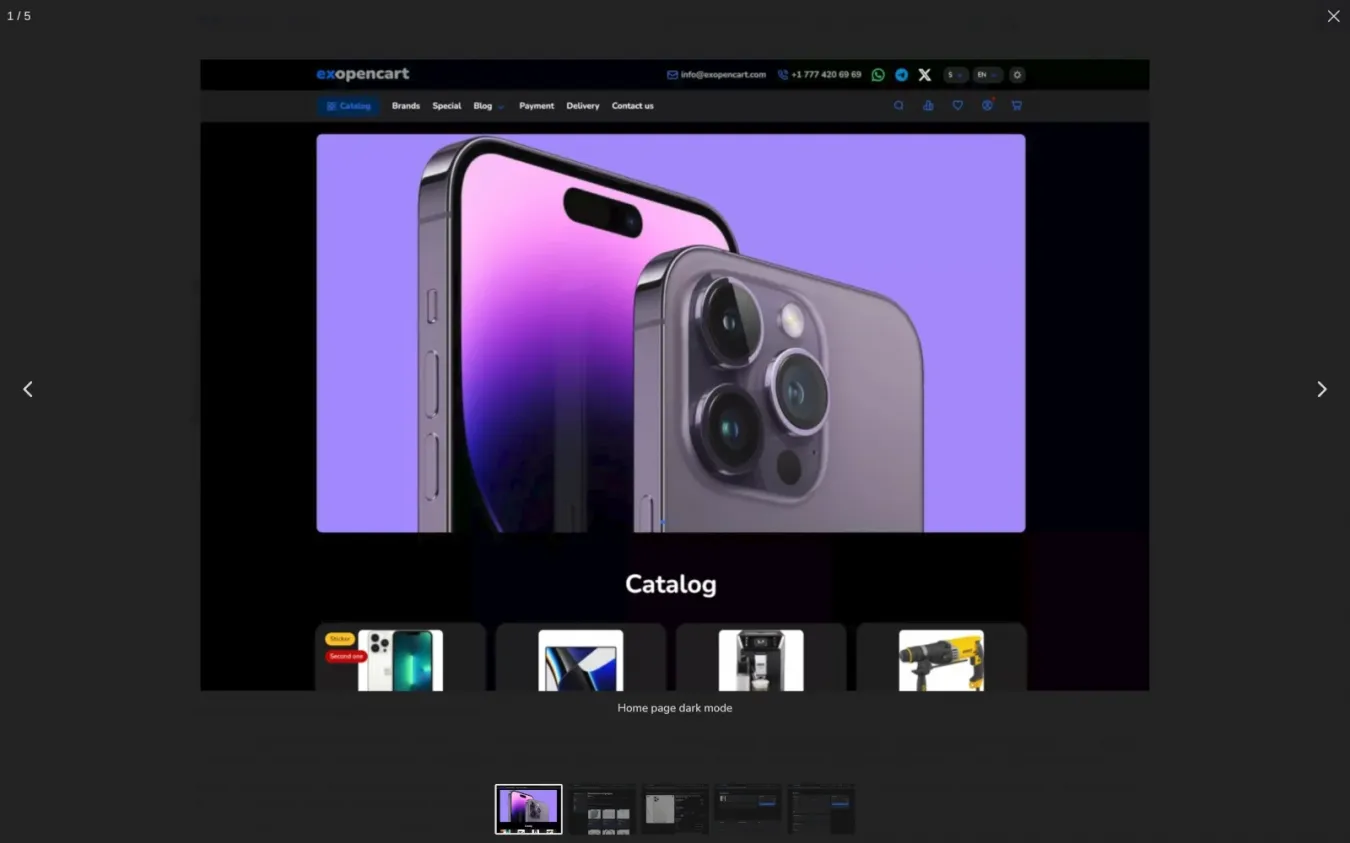1350x843 pixels.
Task: Toggle the dark mode theme switch
Action: coord(1017,75)
